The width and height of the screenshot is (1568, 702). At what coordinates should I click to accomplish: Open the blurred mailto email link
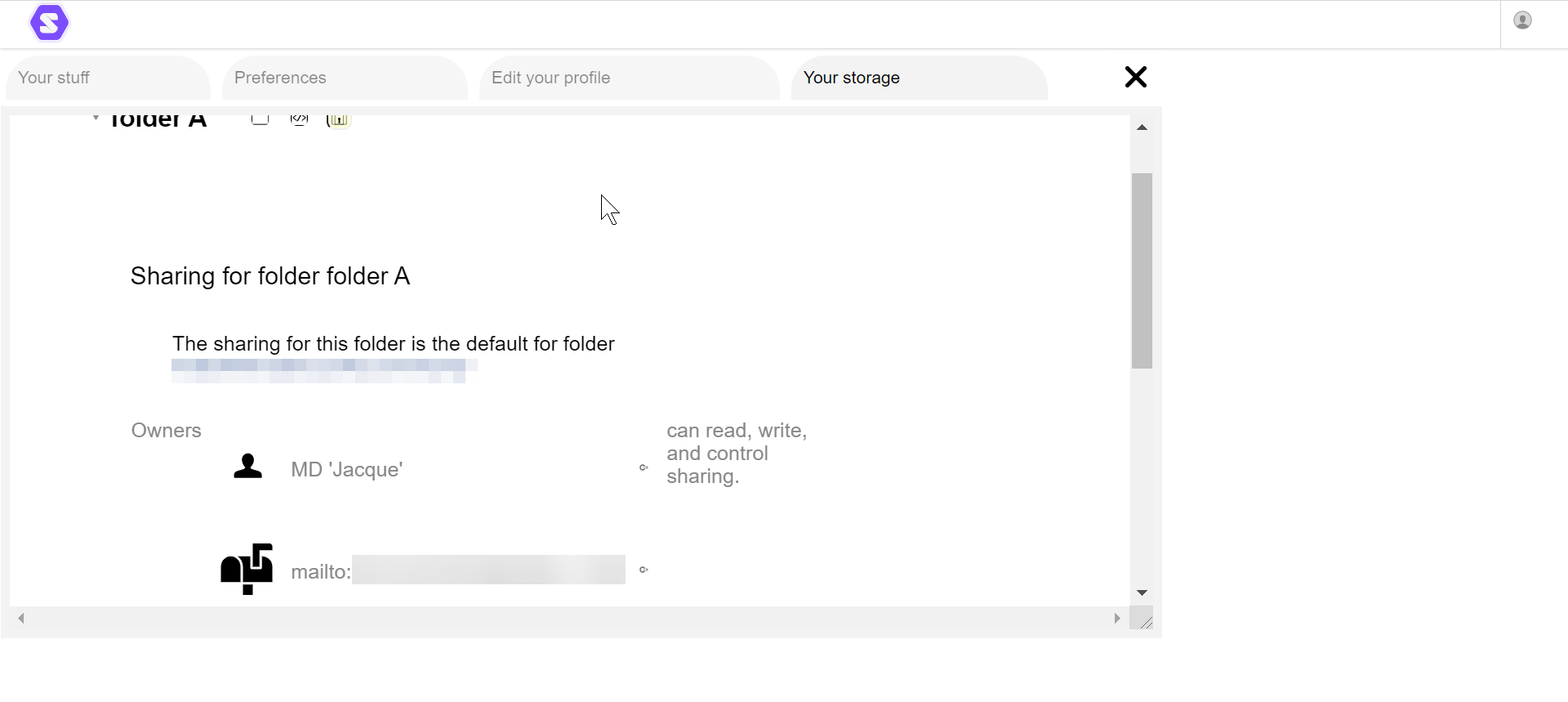tap(487, 570)
